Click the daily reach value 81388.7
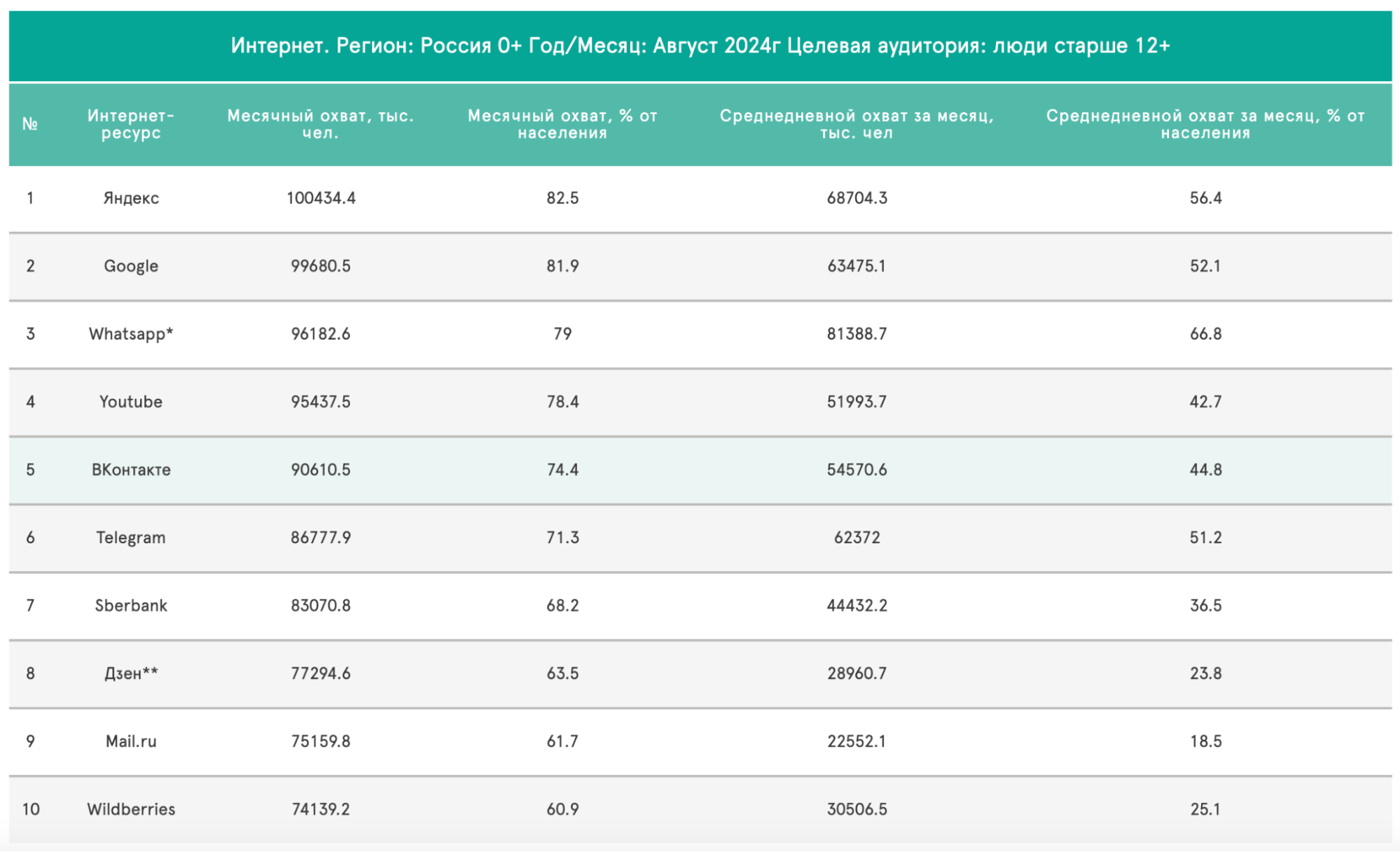Viewport: 1400px width, 852px height. point(857,334)
